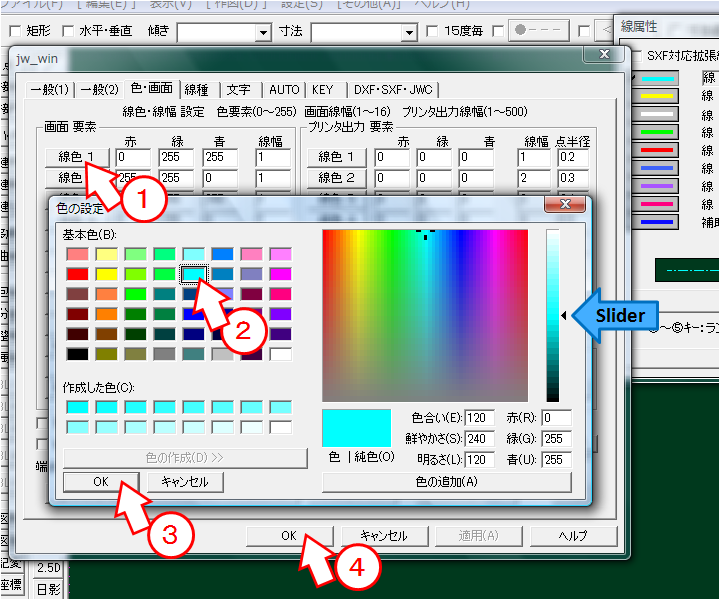Open the 傾き dropdown list
The height and width of the screenshot is (600, 721).
click(x=263, y=33)
